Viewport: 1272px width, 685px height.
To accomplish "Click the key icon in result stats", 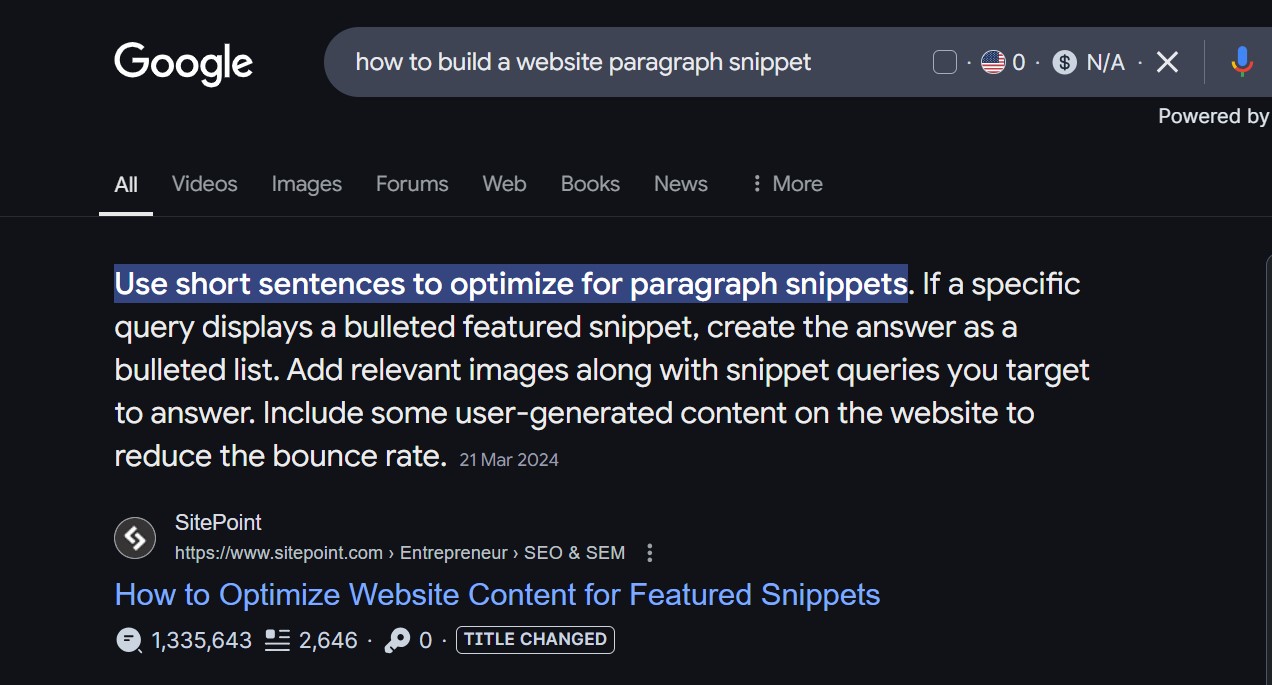I will tap(397, 640).
